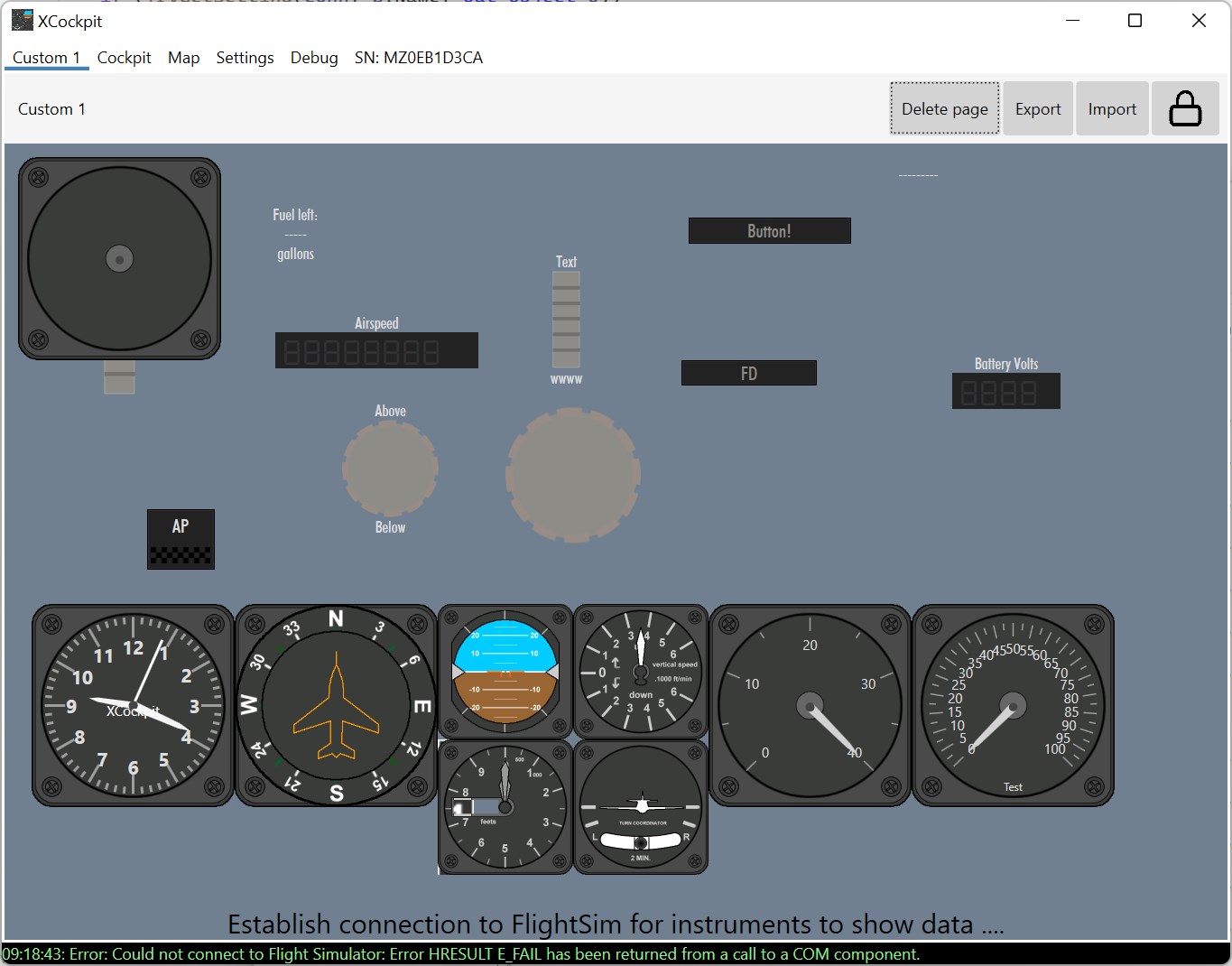This screenshot has width=1232, height=966.
Task: Open the Debug tab
Action: point(314,58)
